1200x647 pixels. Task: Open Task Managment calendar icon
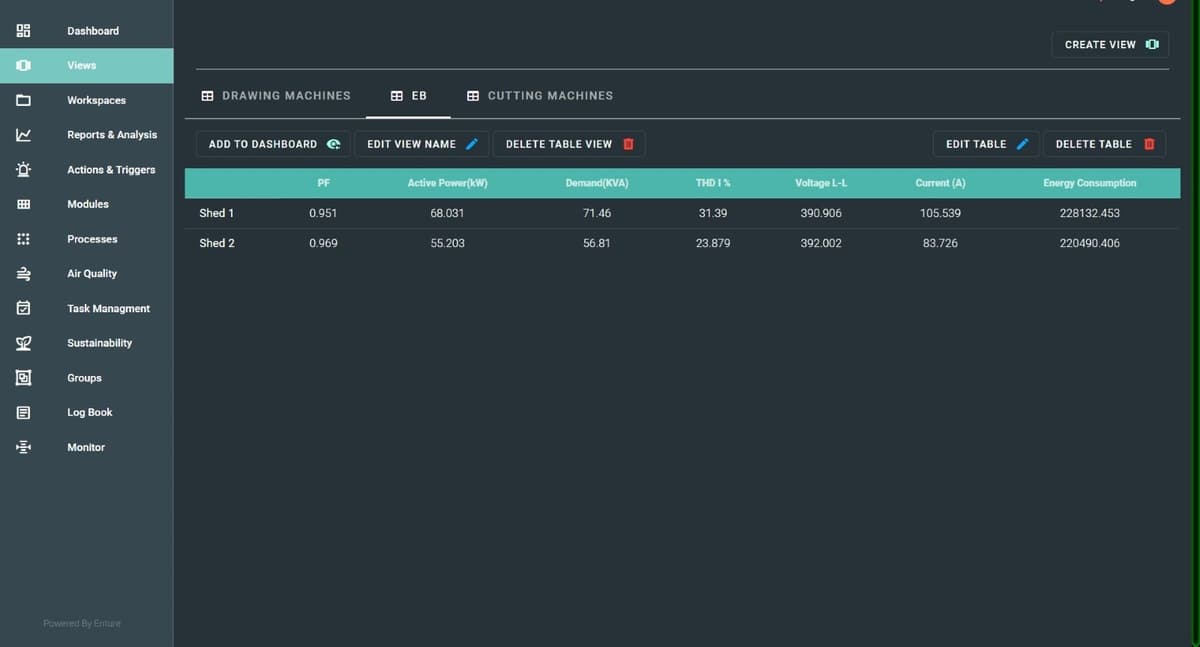(x=24, y=308)
